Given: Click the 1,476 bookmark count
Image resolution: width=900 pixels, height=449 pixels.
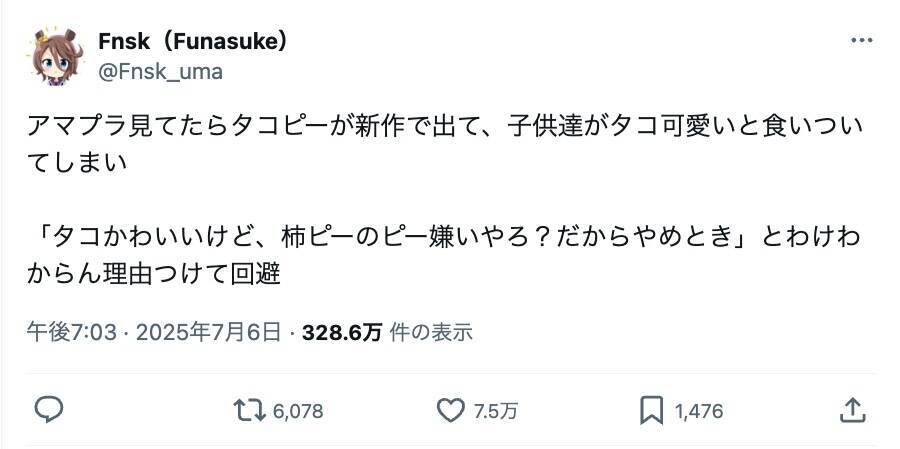Looking at the screenshot, I should point(699,410).
